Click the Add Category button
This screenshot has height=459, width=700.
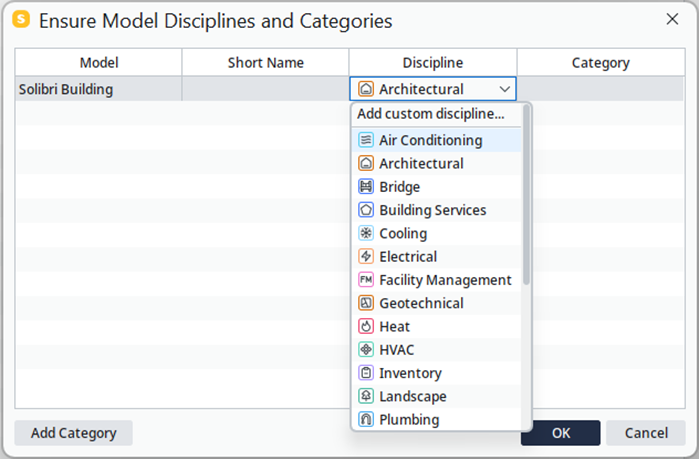coord(74,433)
